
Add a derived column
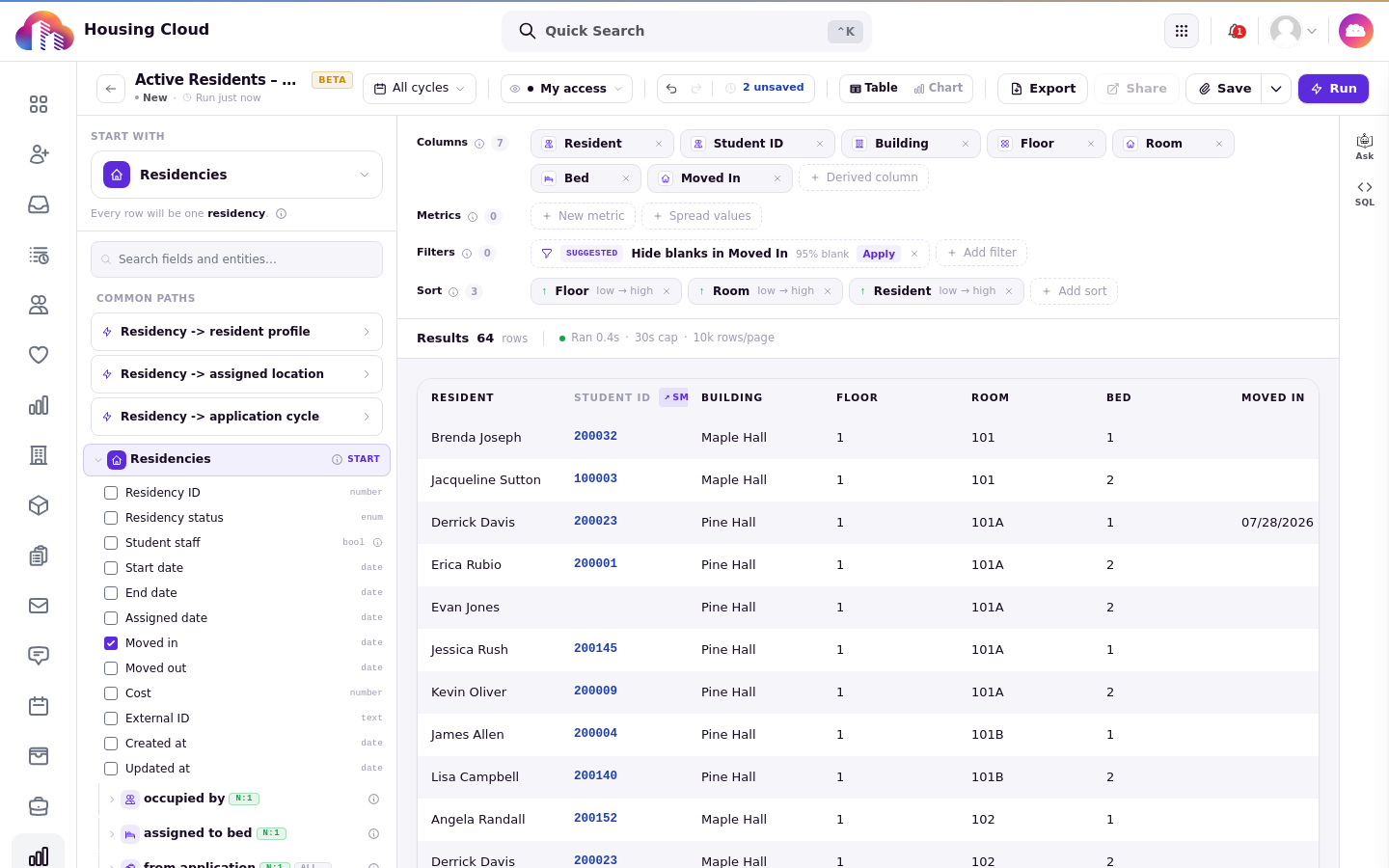tap(863, 177)
